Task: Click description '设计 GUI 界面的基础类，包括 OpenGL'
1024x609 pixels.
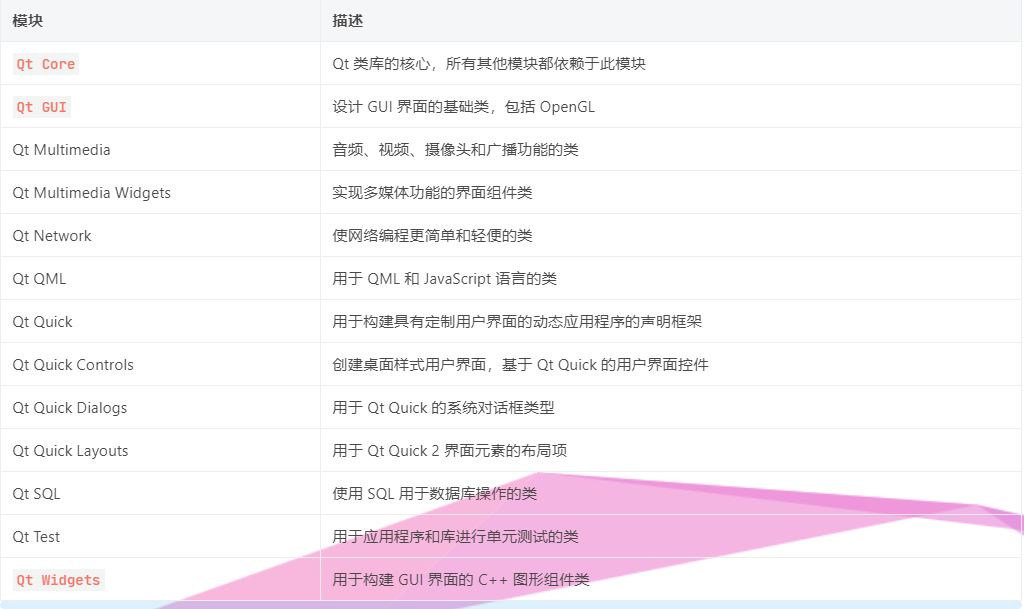Action: [464, 107]
